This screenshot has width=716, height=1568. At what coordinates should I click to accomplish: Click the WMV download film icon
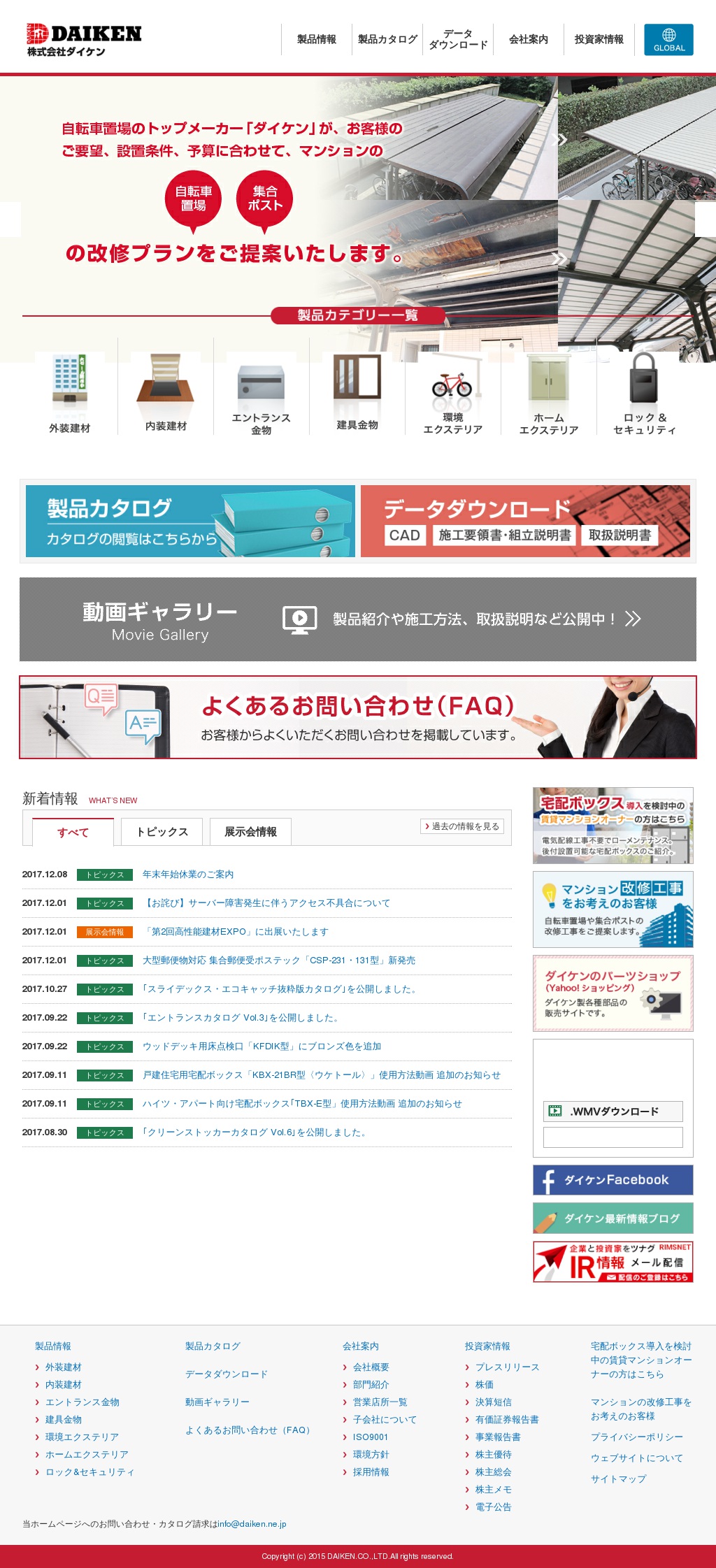click(x=555, y=1111)
